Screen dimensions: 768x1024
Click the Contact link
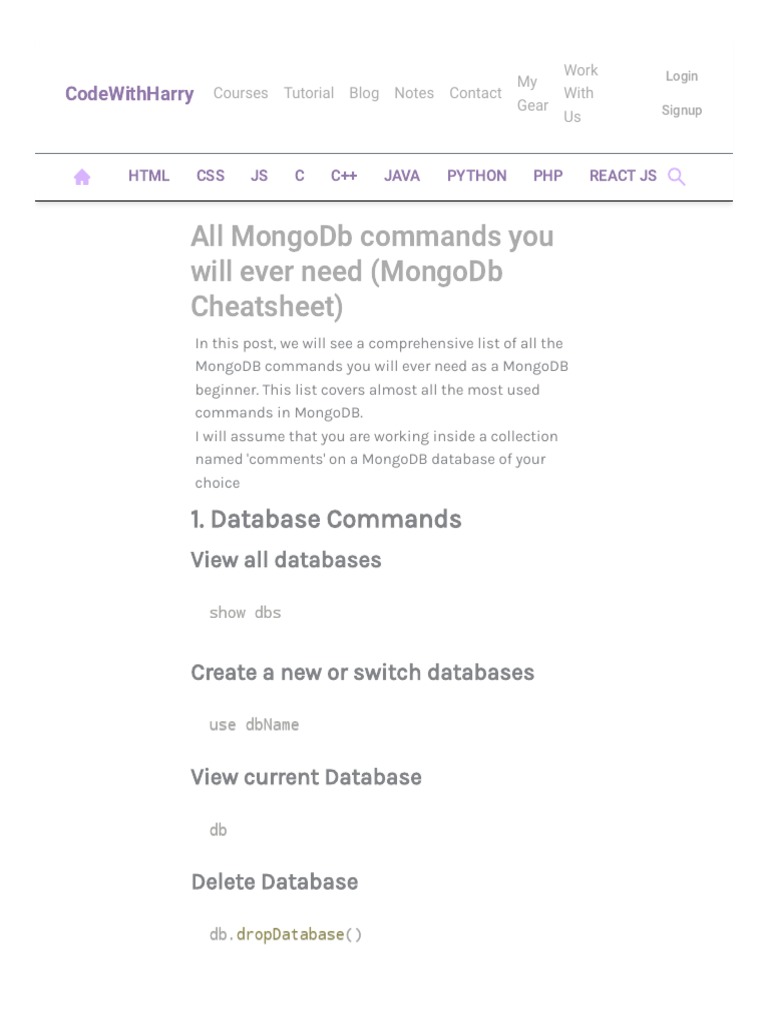point(475,93)
